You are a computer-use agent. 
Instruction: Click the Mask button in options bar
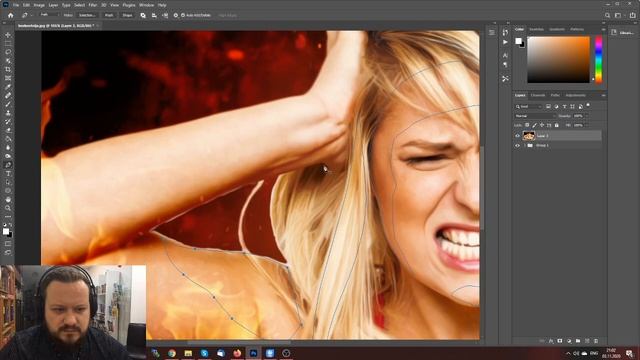pos(109,15)
